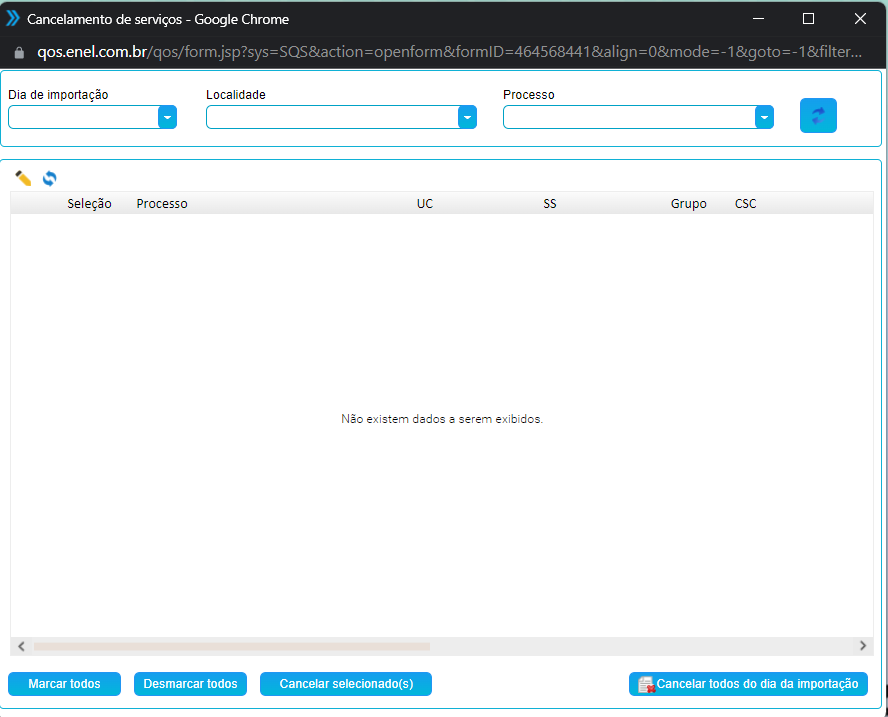Click the cancel-all document icon
Screen dimensions: 888x717
(x=646, y=684)
